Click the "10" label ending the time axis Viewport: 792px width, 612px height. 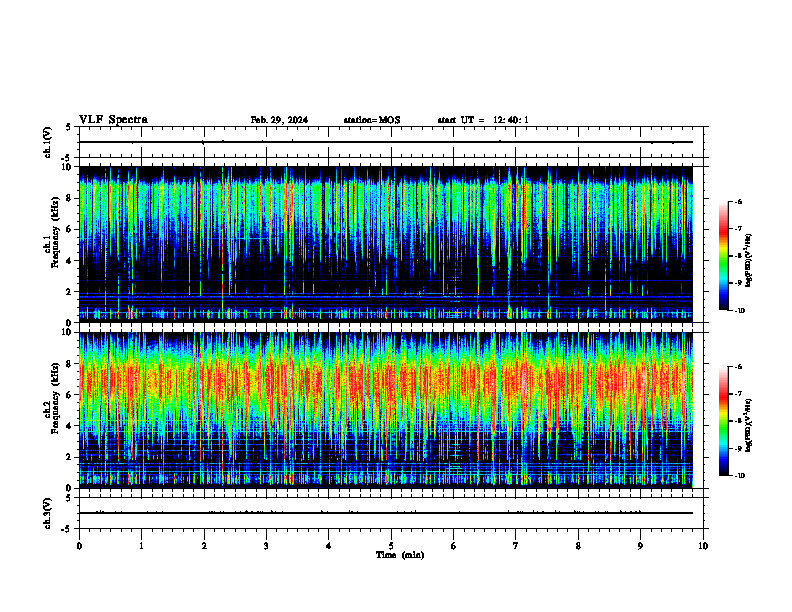[703, 546]
